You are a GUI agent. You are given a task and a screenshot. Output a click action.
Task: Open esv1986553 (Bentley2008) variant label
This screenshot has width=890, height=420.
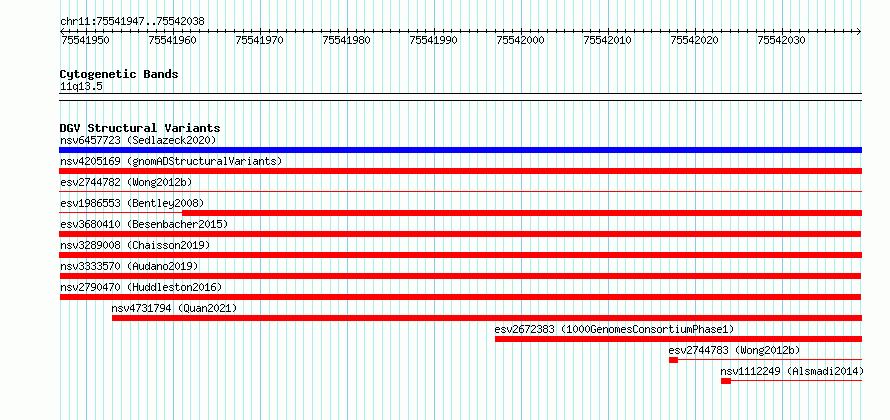click(x=132, y=203)
